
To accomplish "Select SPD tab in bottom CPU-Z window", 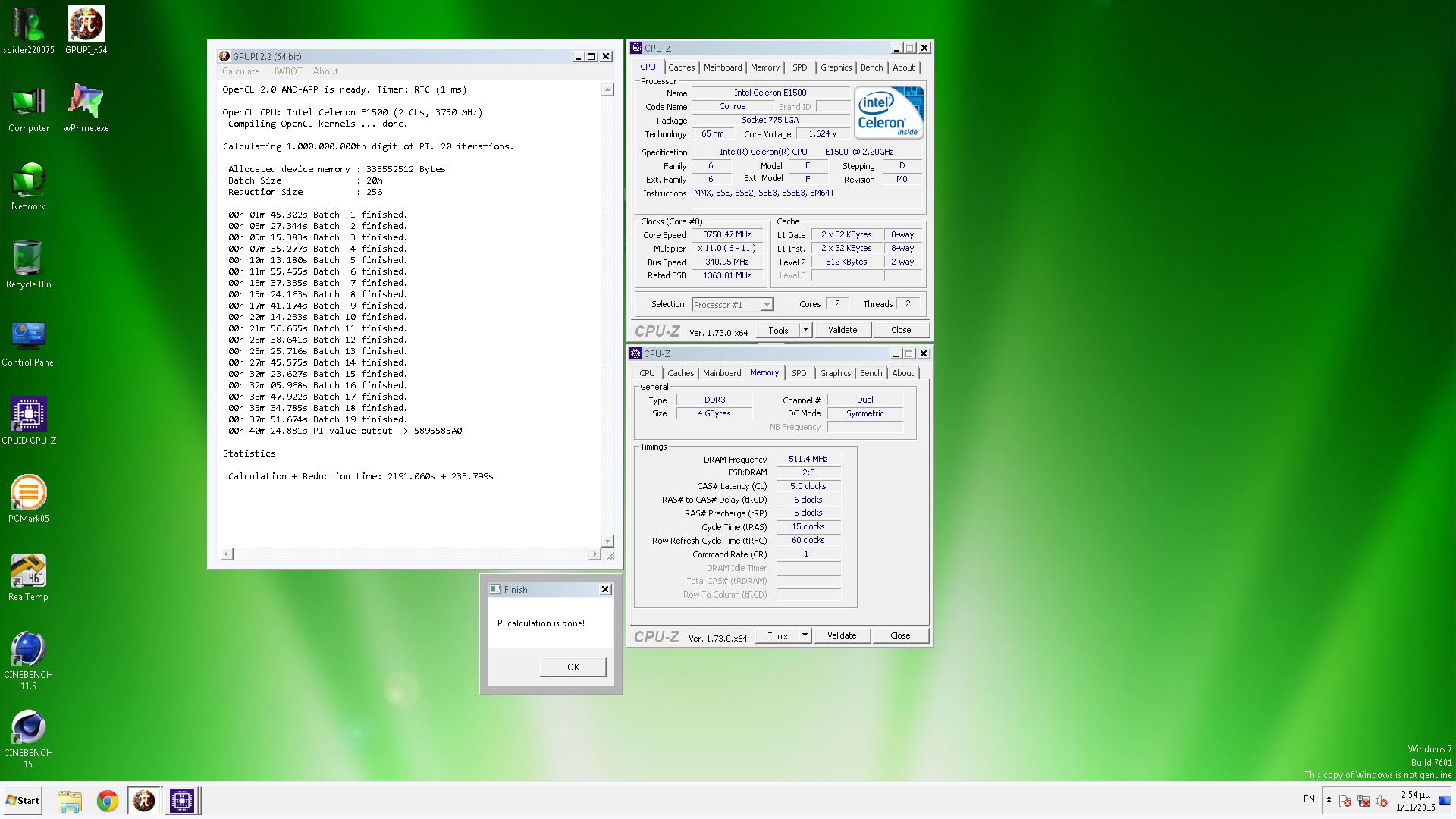I will (799, 373).
